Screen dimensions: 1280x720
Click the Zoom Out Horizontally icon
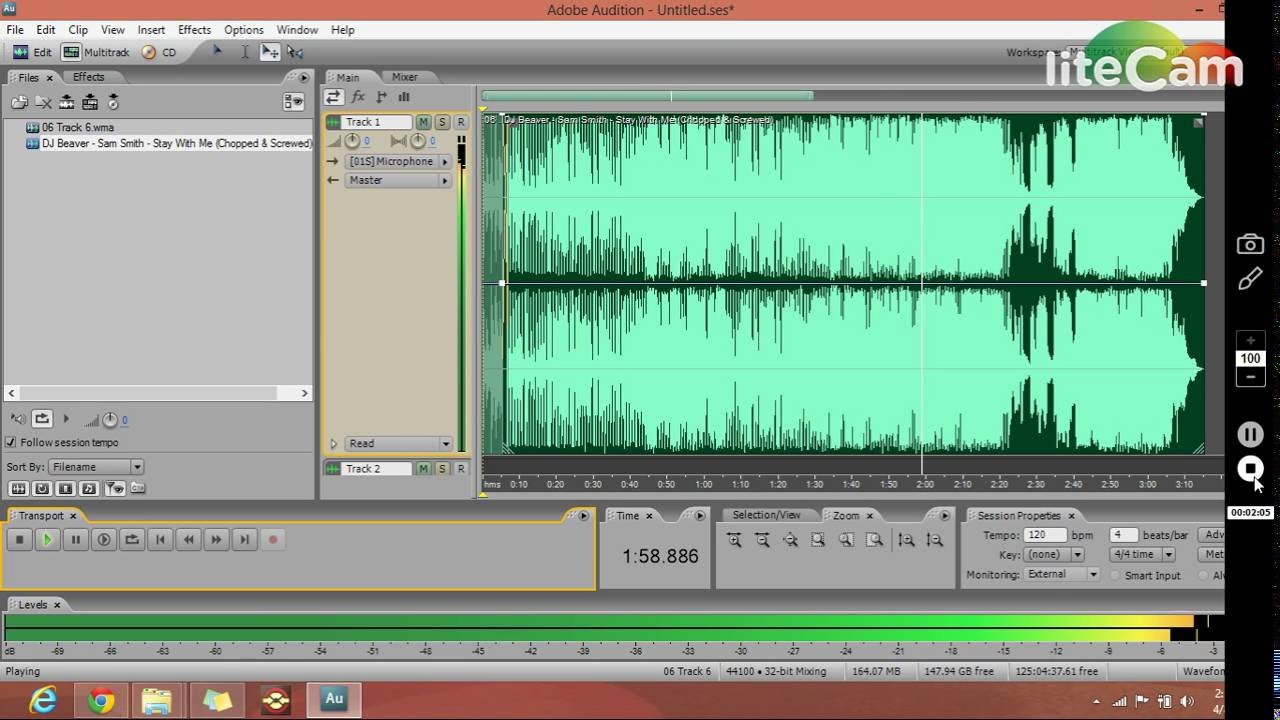(762, 540)
